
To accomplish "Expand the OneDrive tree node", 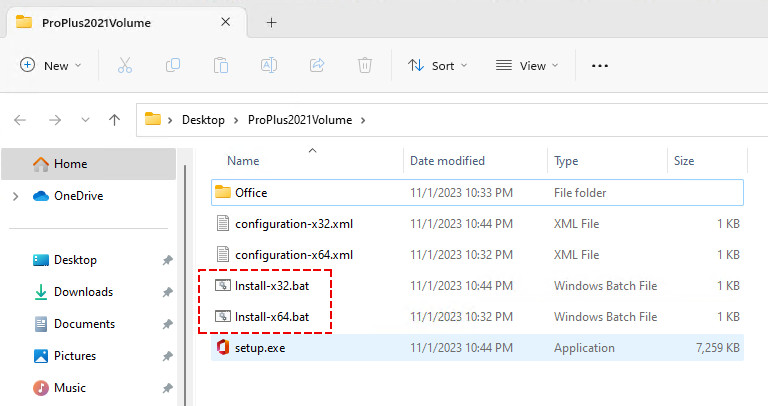I will tap(16, 196).
